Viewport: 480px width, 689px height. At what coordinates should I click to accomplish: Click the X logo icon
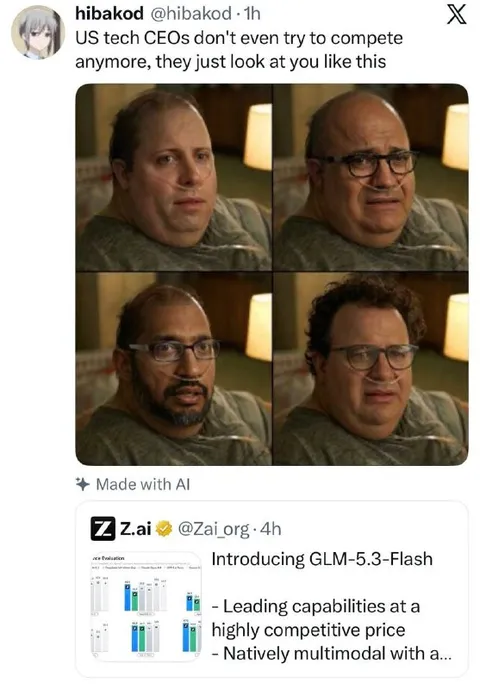(457, 15)
